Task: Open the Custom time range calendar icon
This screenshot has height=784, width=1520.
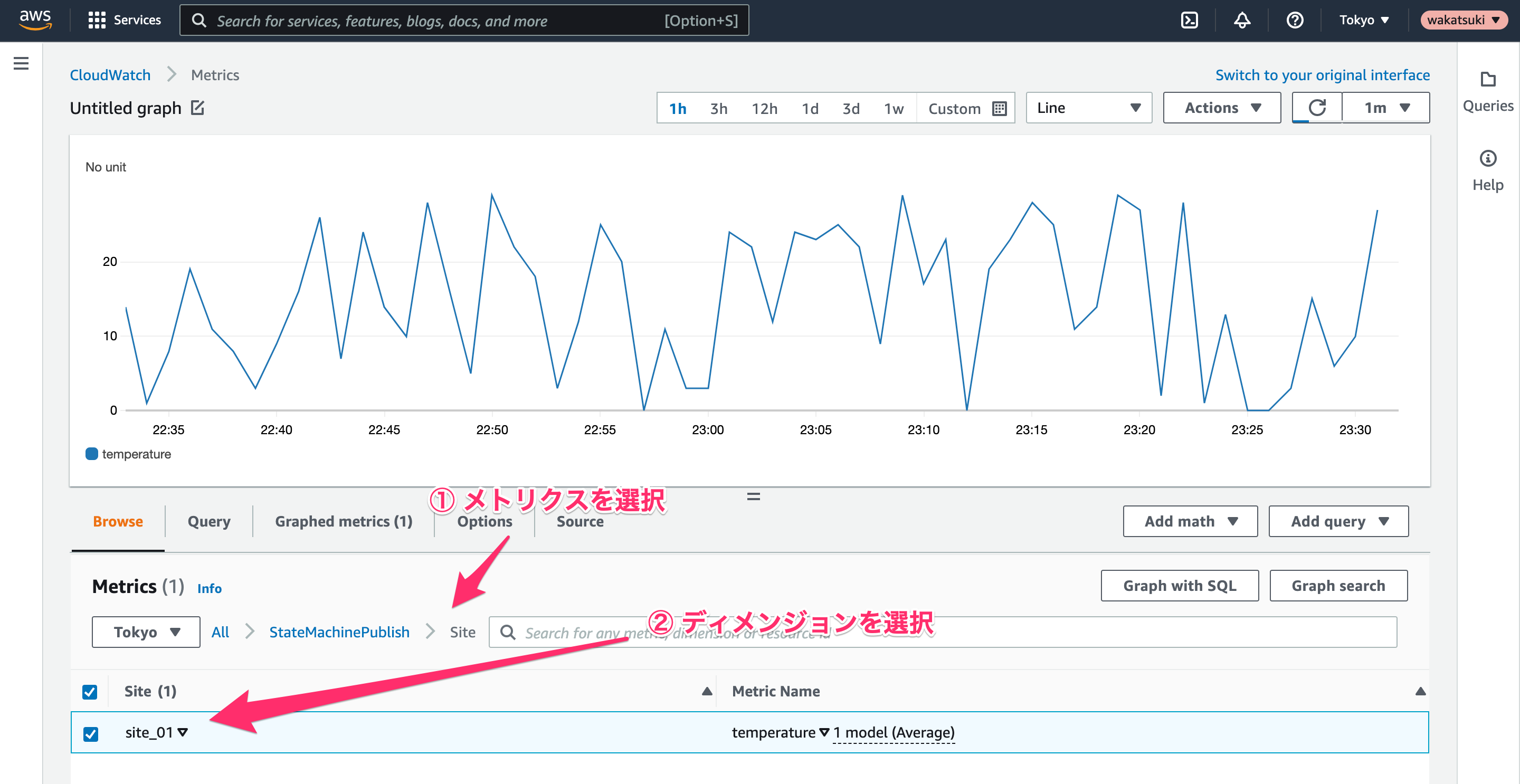Action: coord(1000,109)
